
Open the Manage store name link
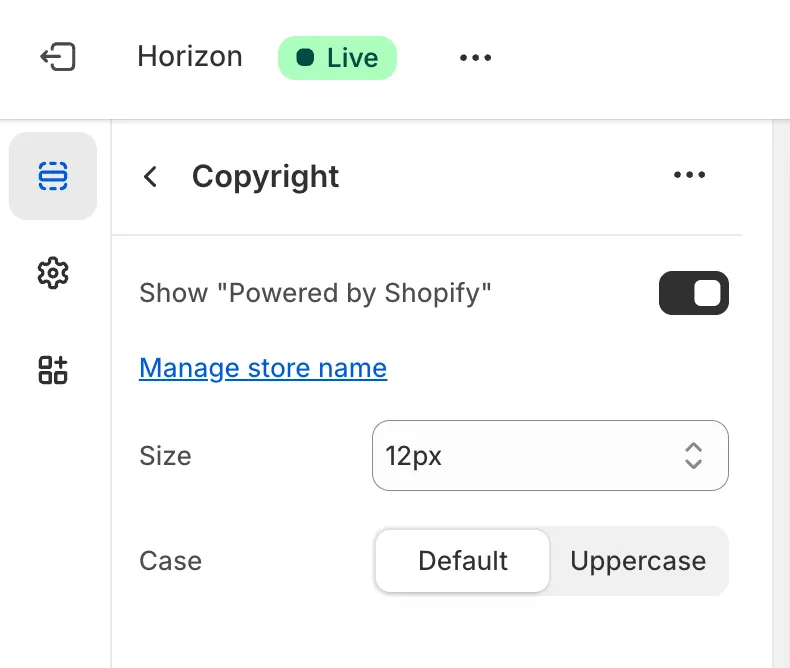pyautogui.click(x=263, y=368)
